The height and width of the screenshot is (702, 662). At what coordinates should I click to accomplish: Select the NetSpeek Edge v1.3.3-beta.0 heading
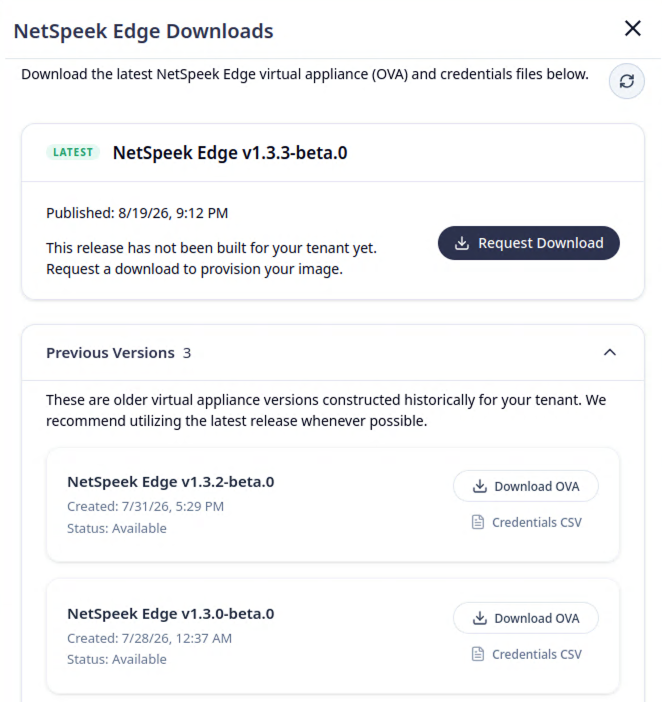(230, 153)
